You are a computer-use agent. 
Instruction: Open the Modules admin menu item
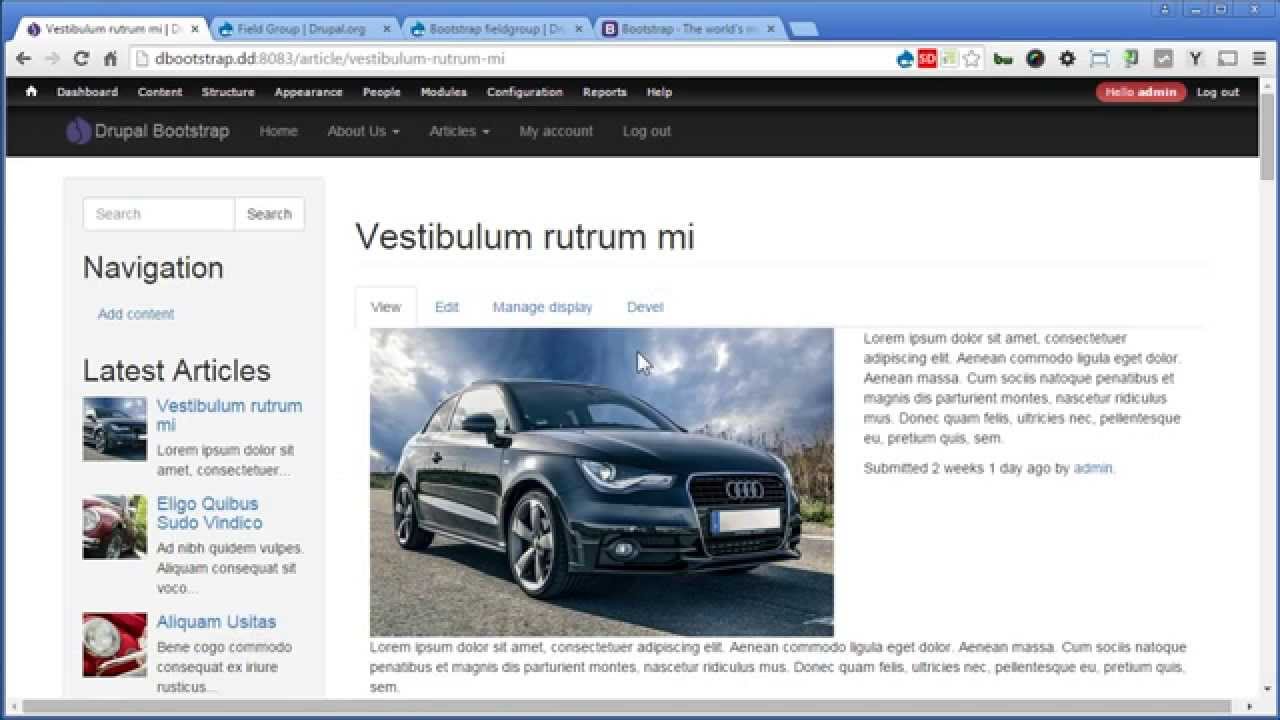(443, 92)
